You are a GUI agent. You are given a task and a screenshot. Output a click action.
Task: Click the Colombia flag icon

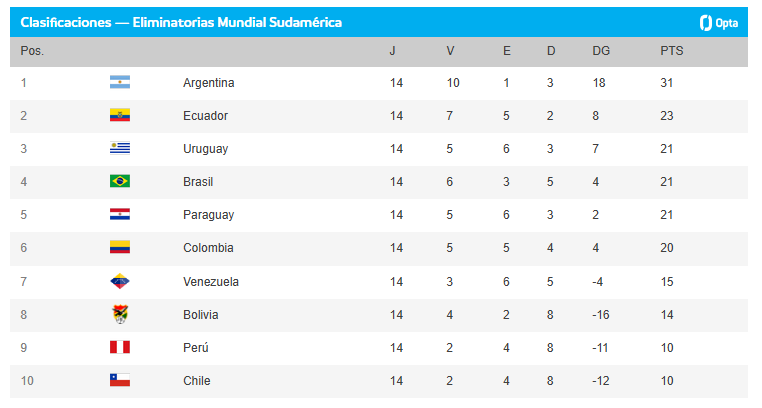[120, 247]
